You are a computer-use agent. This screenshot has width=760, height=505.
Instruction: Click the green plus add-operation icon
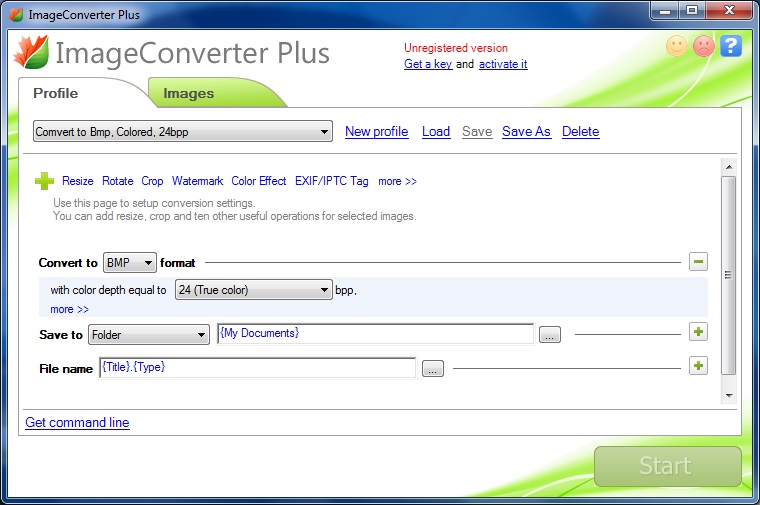pyautogui.click(x=45, y=181)
